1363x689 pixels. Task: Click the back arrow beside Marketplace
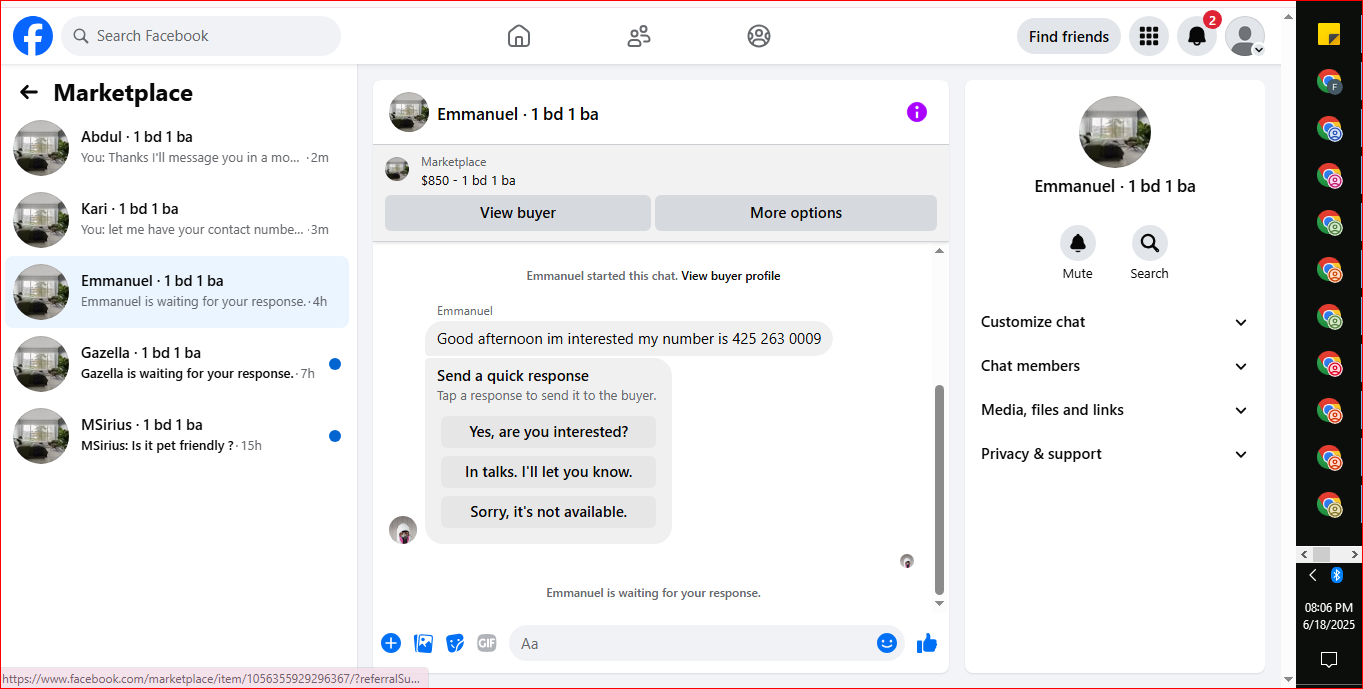(29, 93)
